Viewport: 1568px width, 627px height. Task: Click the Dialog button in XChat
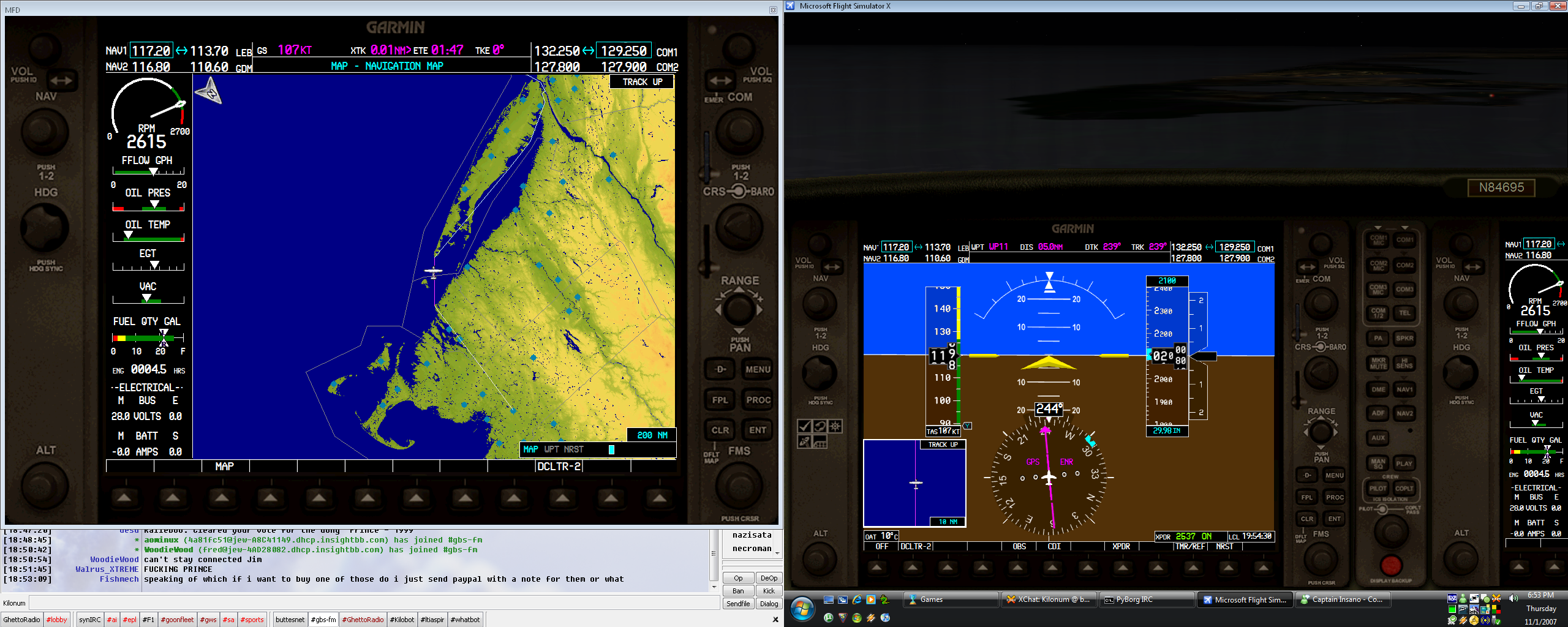[769, 604]
